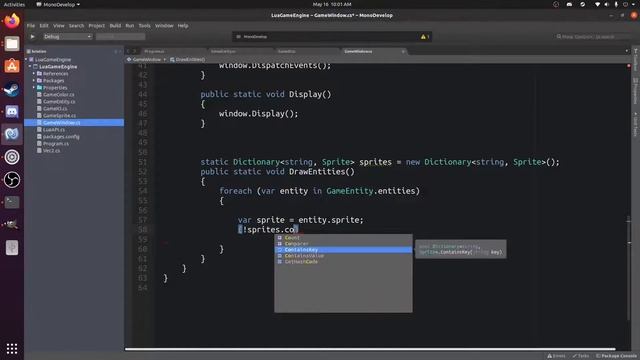Select ContainsKey in the completion list
Image resolution: width=640 pixels, height=360 pixels.
[x=343, y=249]
